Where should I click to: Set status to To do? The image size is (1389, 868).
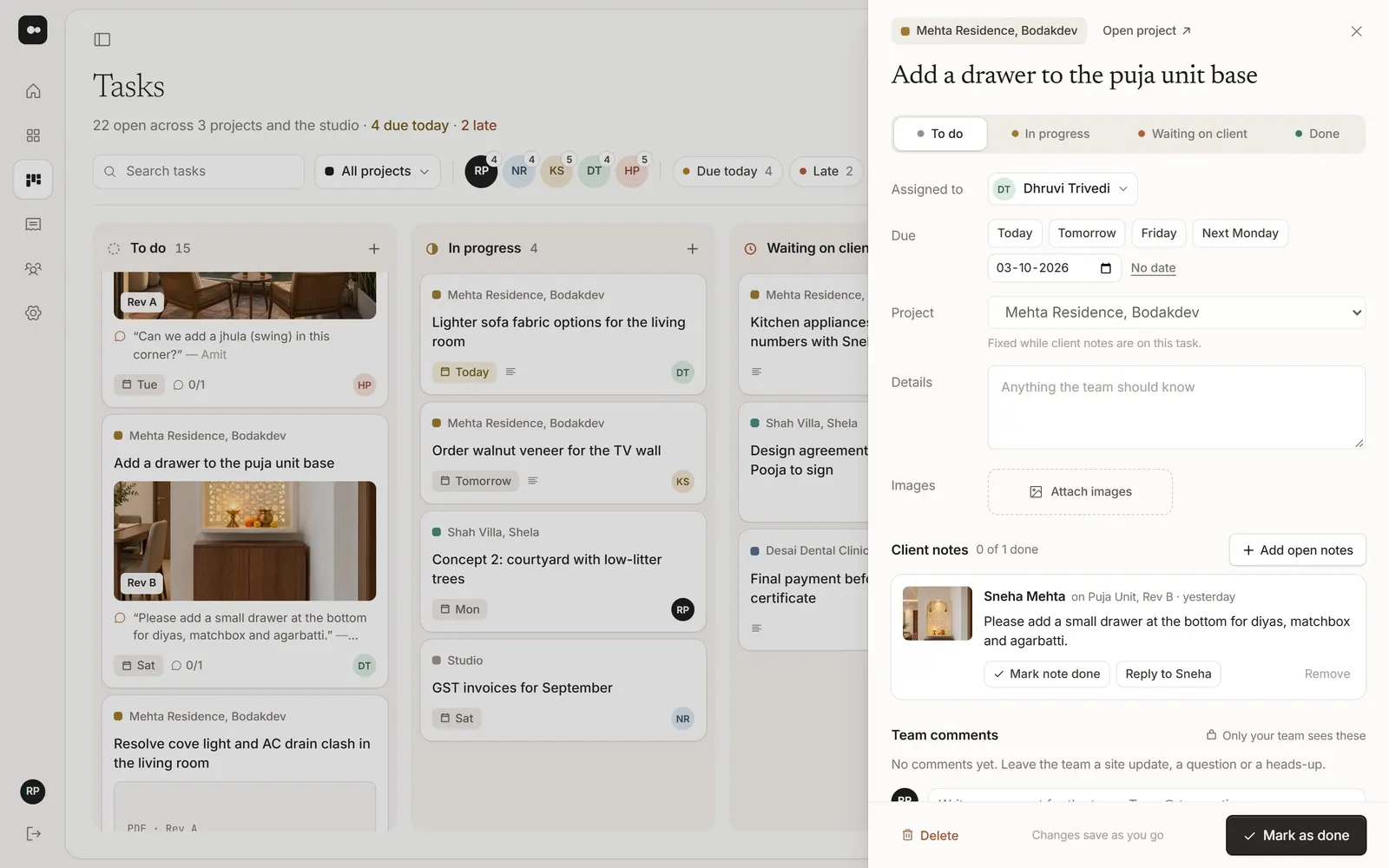click(940, 134)
